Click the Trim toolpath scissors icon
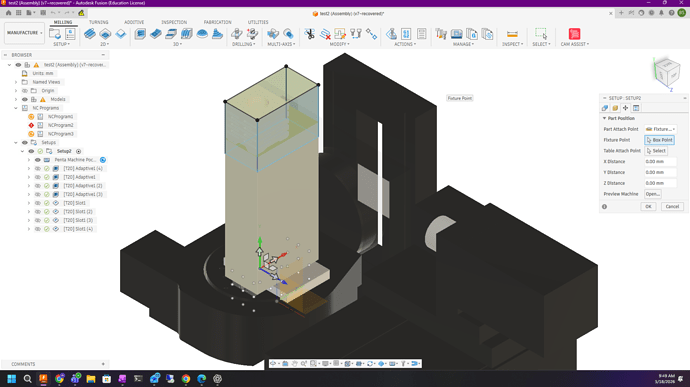Screen dimensions: 690x387 click(310, 34)
